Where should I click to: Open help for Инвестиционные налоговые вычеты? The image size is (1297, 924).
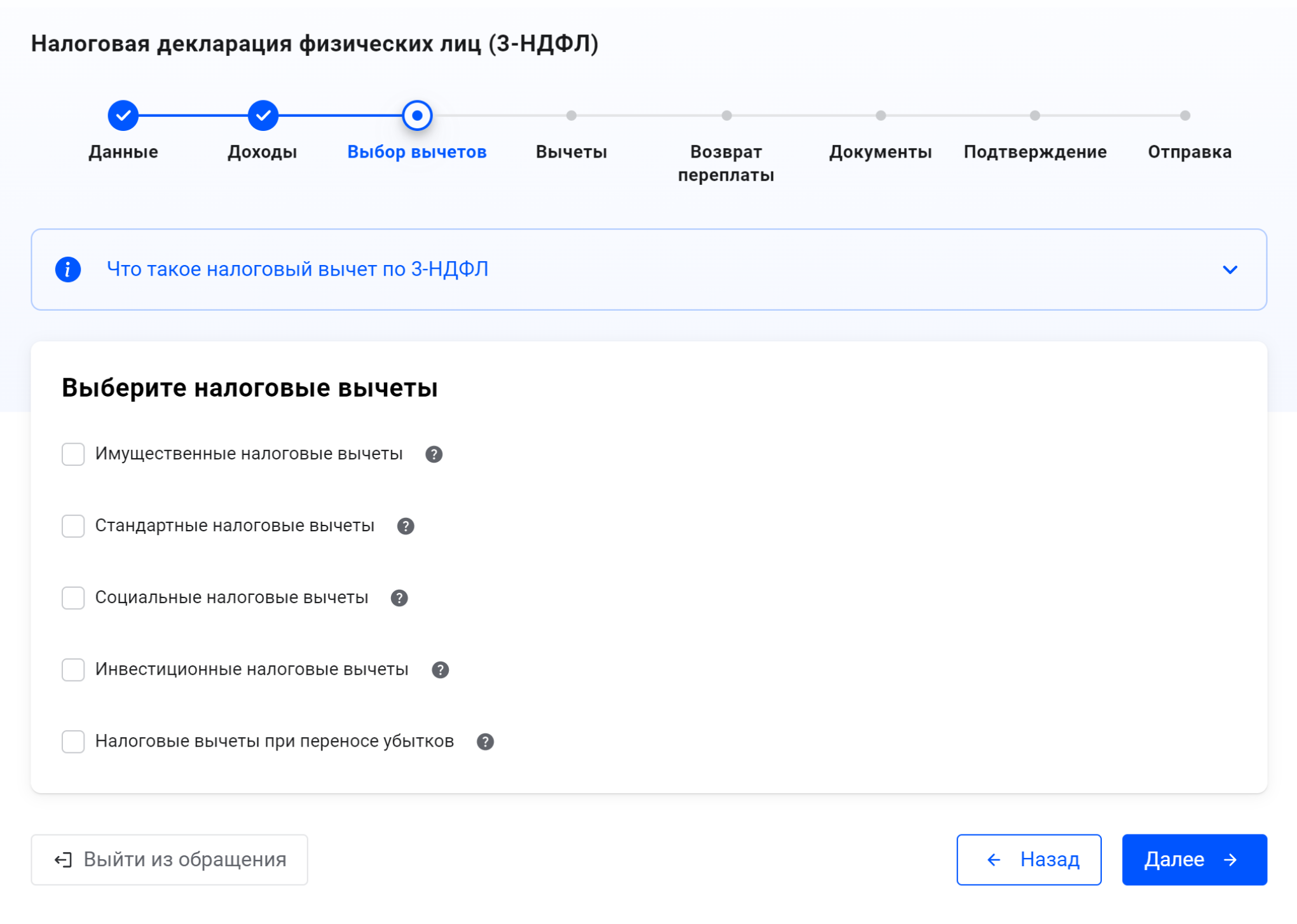pyautogui.click(x=440, y=670)
